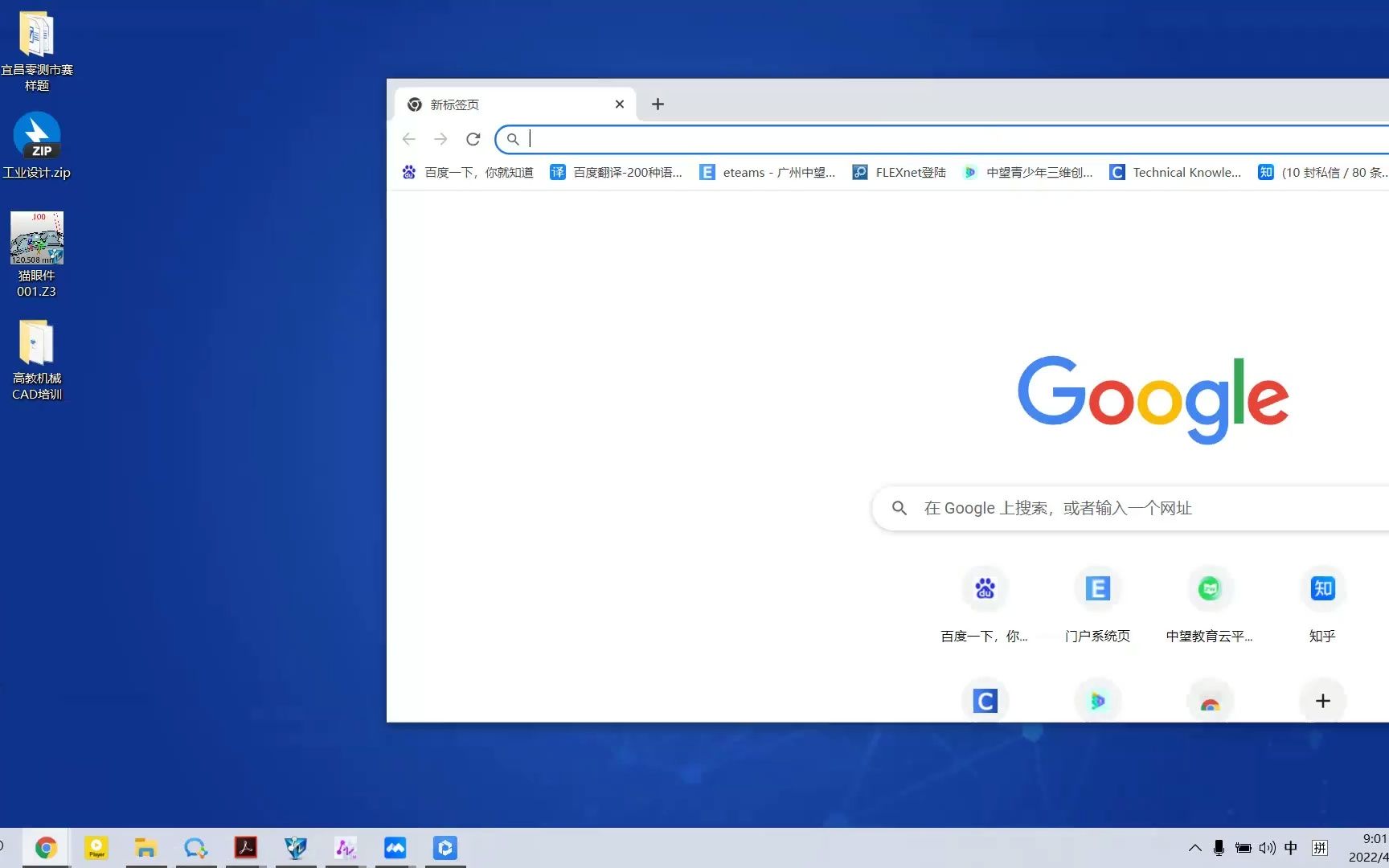Screen dimensions: 1389x868
Task: Open 知乎 私信 bookmark in bar
Action: pyautogui.click(x=1323, y=172)
